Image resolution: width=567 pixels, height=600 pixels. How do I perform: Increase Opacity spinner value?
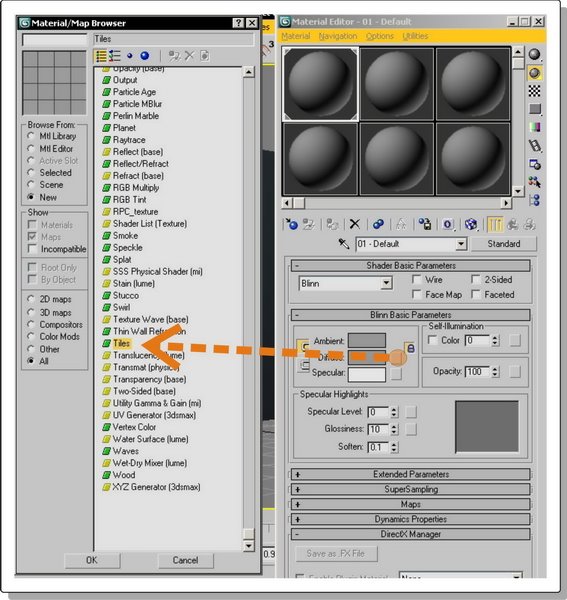495,369
